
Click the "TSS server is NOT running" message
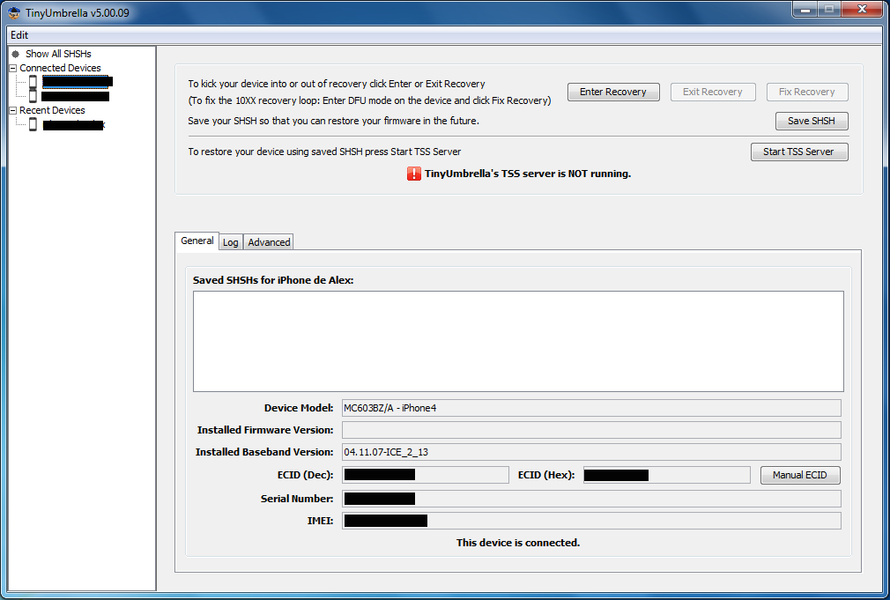pyautogui.click(x=528, y=174)
